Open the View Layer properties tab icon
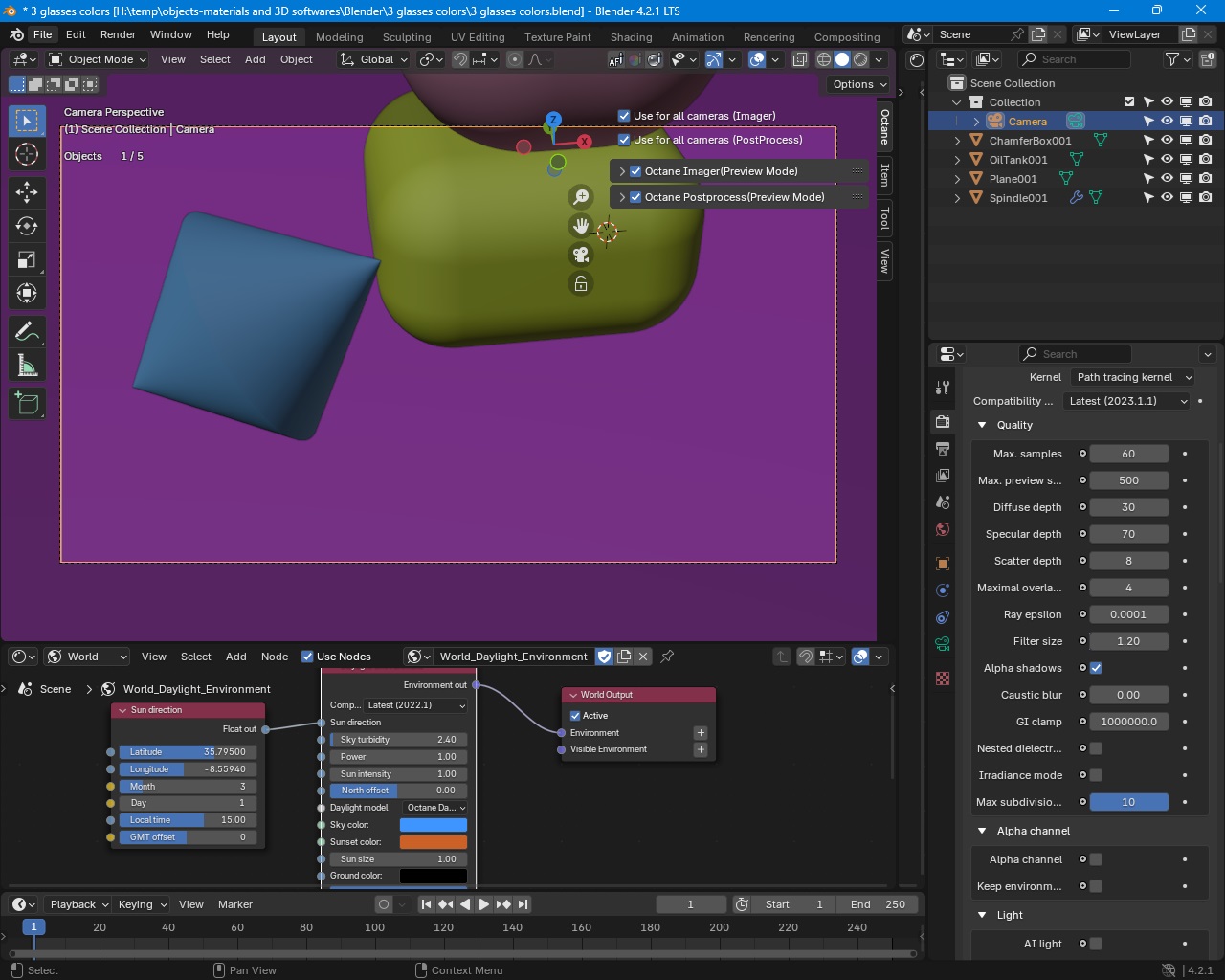Viewport: 1225px width, 980px height. point(943,476)
